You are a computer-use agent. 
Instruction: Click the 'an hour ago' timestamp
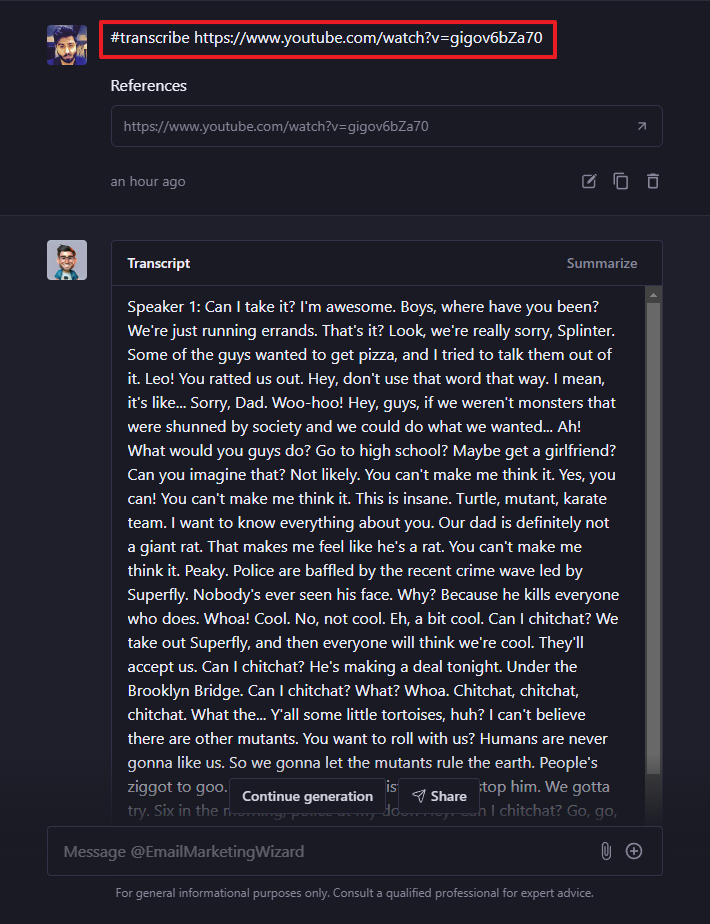(x=148, y=182)
